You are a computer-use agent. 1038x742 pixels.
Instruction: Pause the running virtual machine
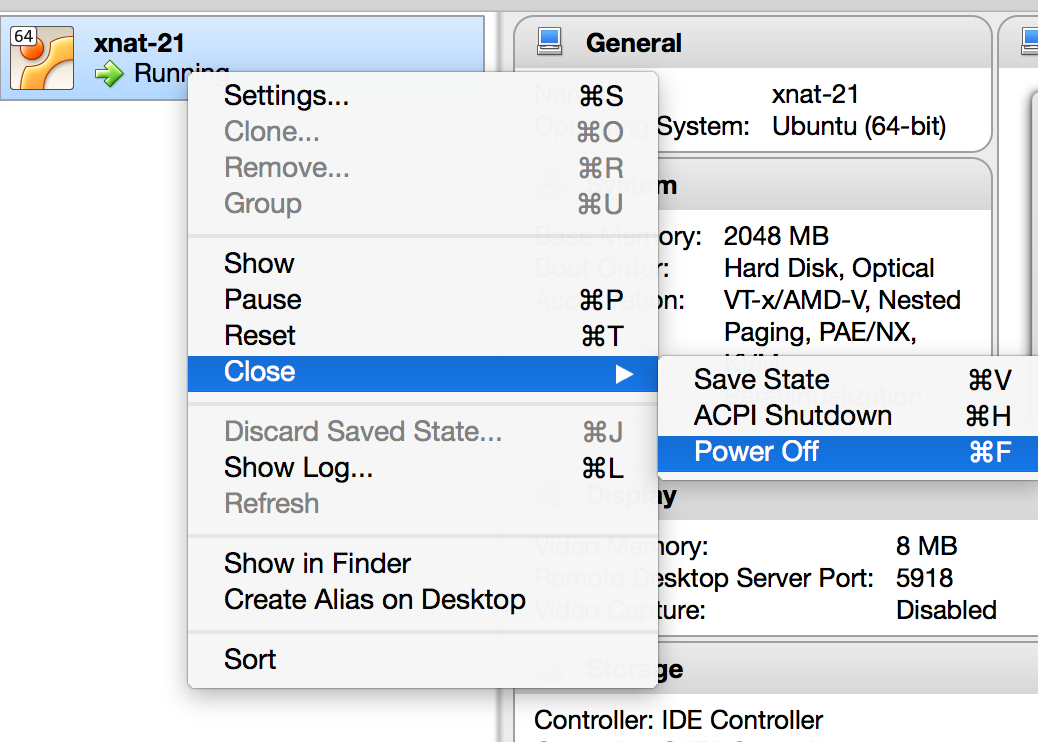tap(262, 300)
